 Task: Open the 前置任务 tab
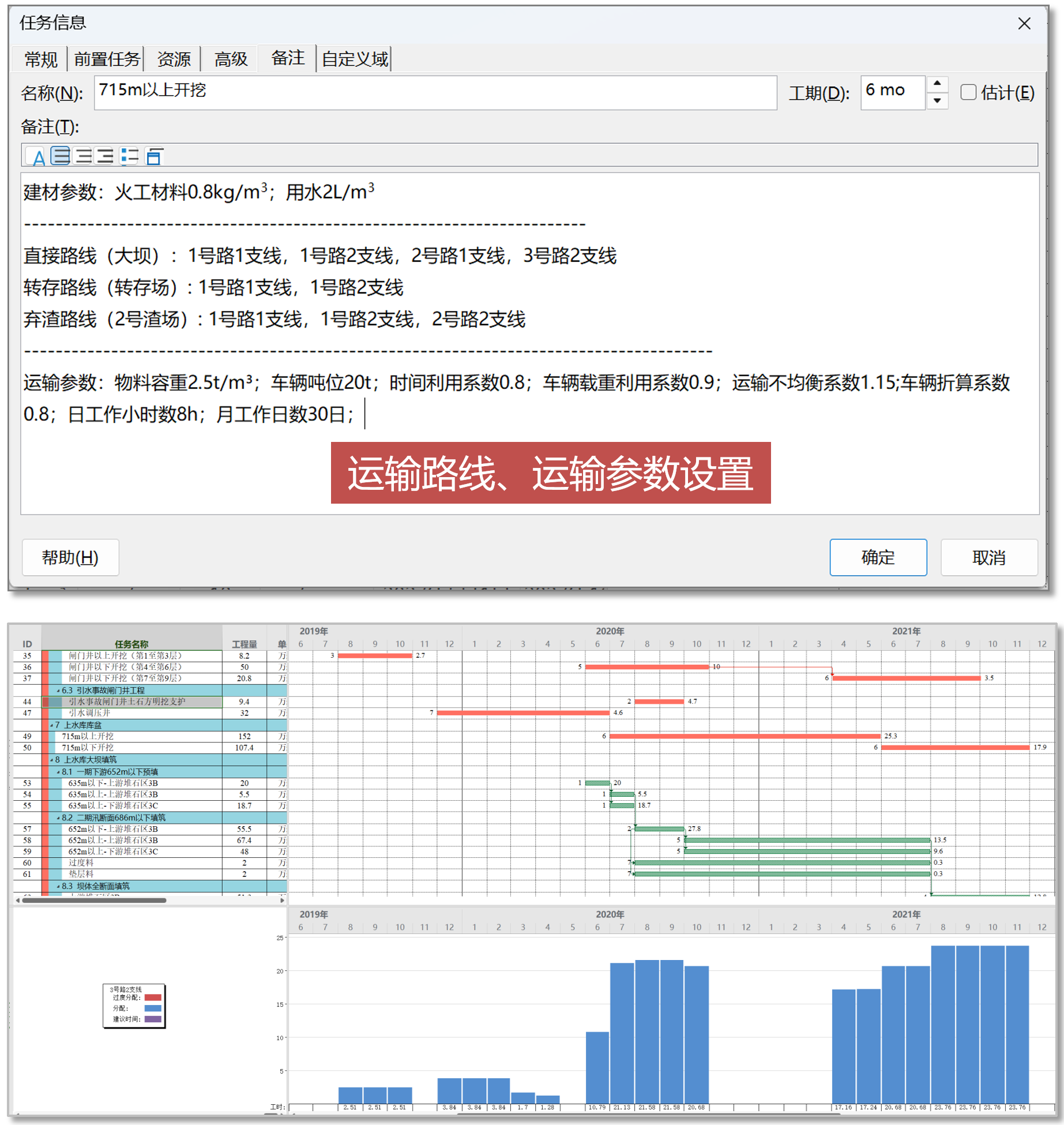(x=107, y=59)
